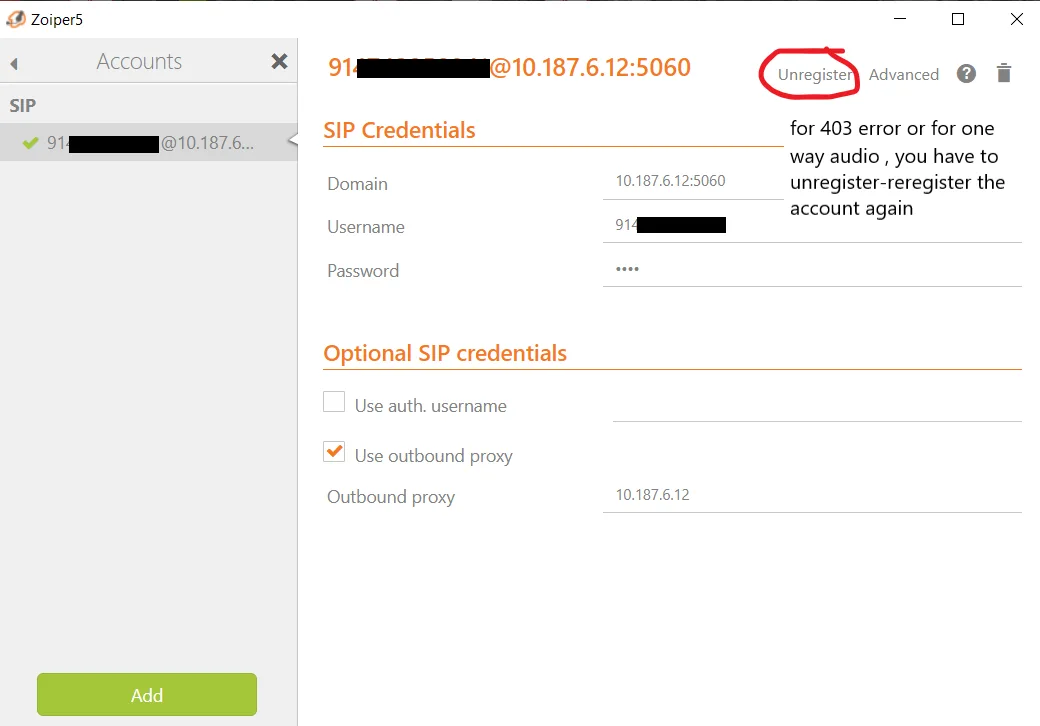Screen dimensions: 1040x726
Task: Uncheck the Use outbound proxy checkbox
Action: [x=334, y=452]
